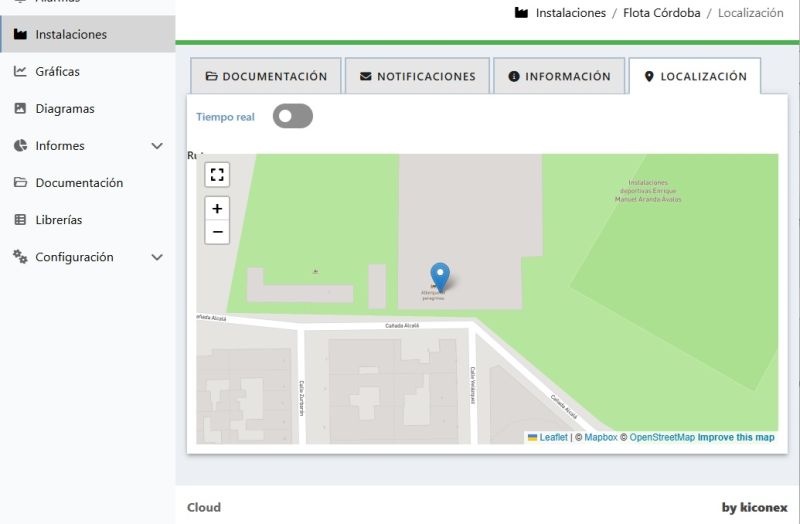This screenshot has width=800, height=524.
Task: Click Localización breadcrumb text
Action: coord(751,13)
